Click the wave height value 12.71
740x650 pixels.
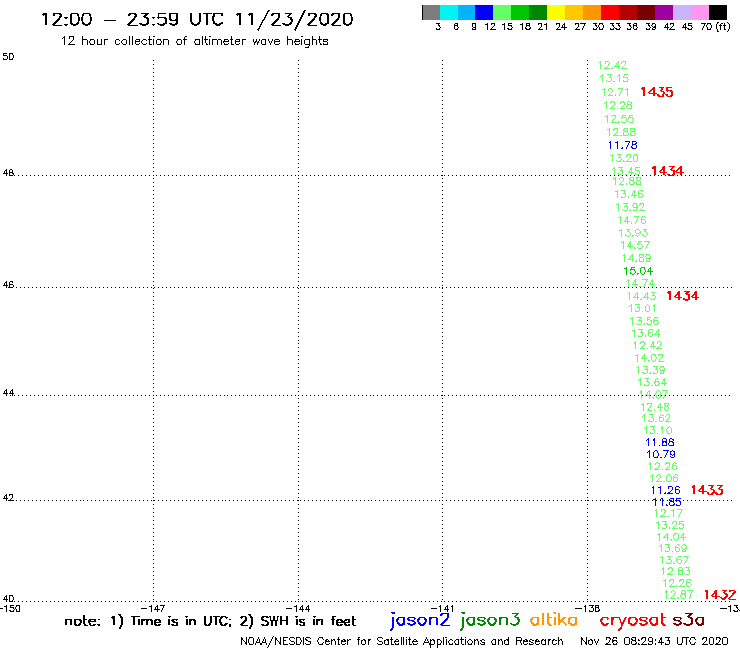point(615,92)
